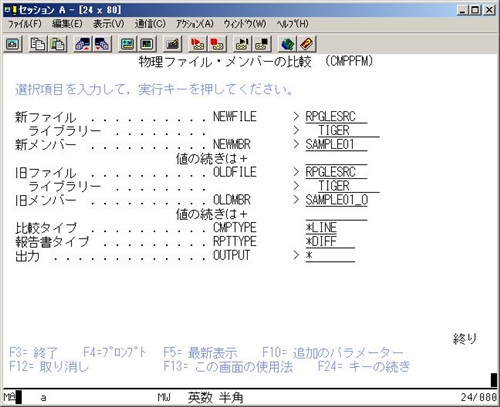The width and height of the screenshot is (500, 407).
Task: Open the 表示(V) menu
Action: click(x=109, y=24)
